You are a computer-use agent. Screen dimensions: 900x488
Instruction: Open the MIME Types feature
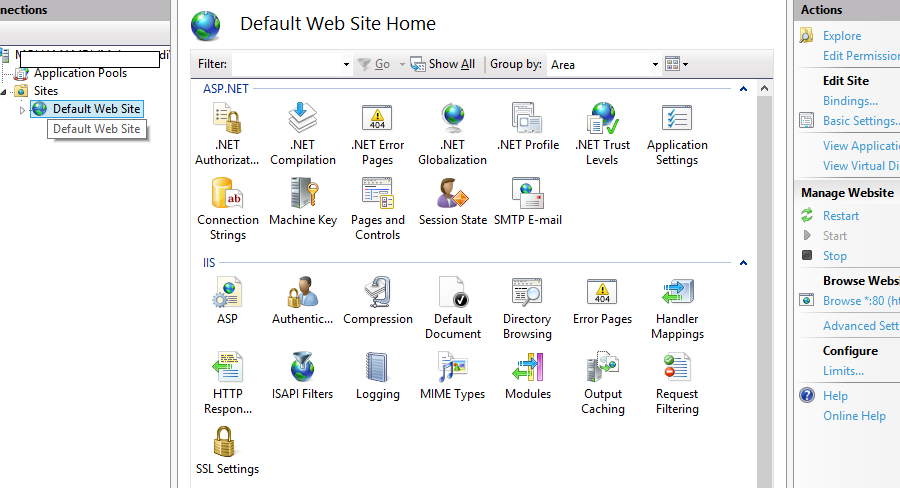pos(452,369)
